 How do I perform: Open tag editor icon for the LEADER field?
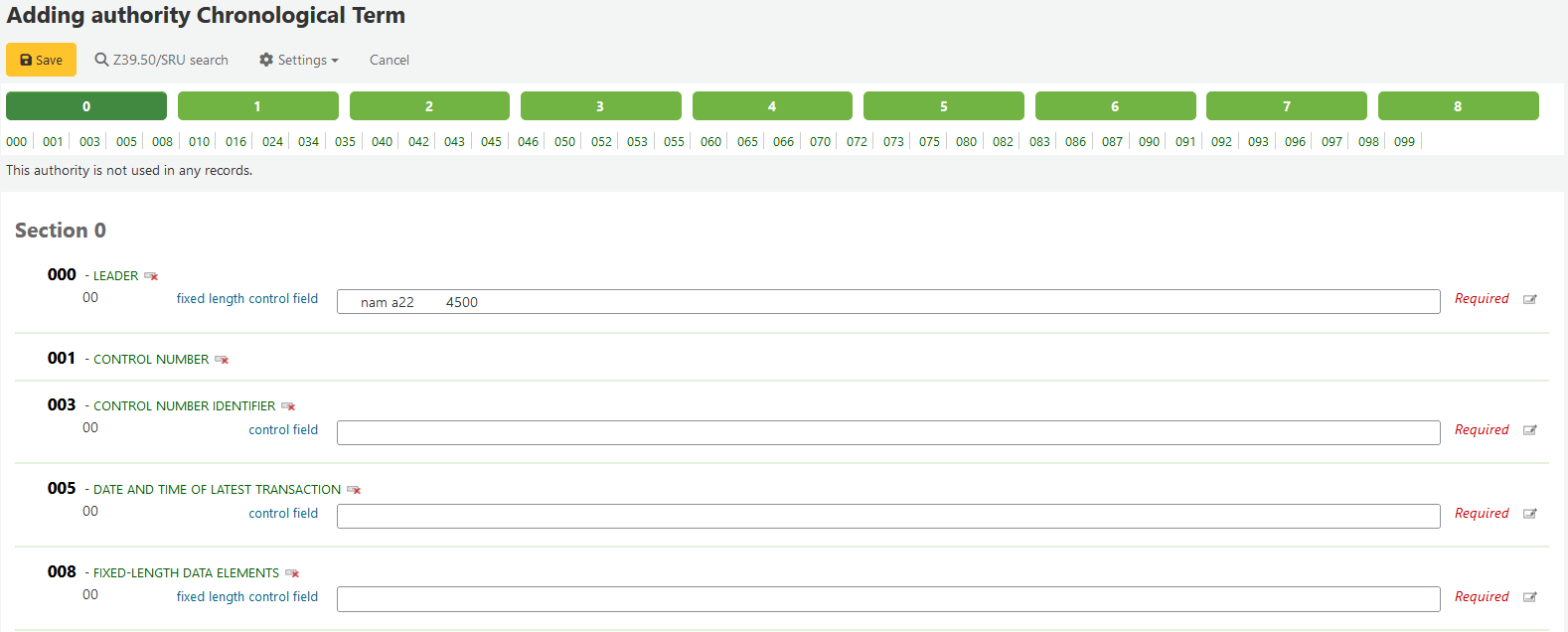pyautogui.click(x=1530, y=299)
